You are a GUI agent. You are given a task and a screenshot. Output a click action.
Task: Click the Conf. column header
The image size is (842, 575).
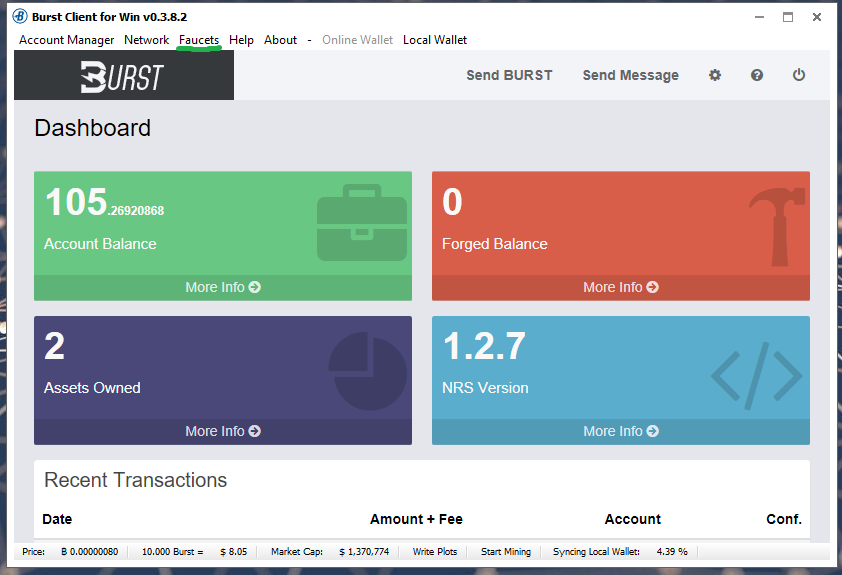coord(784,519)
